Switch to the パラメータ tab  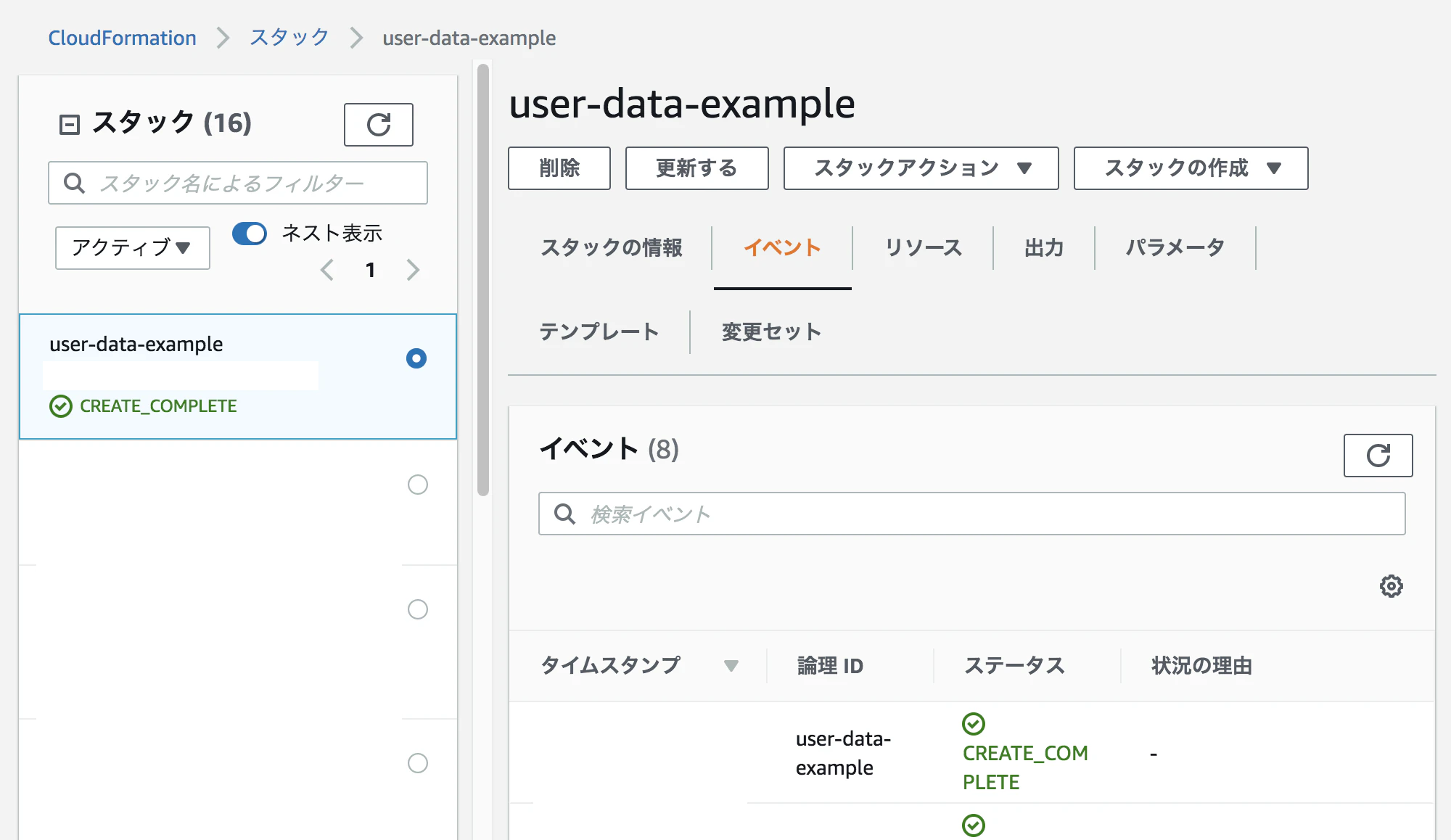click(1175, 248)
